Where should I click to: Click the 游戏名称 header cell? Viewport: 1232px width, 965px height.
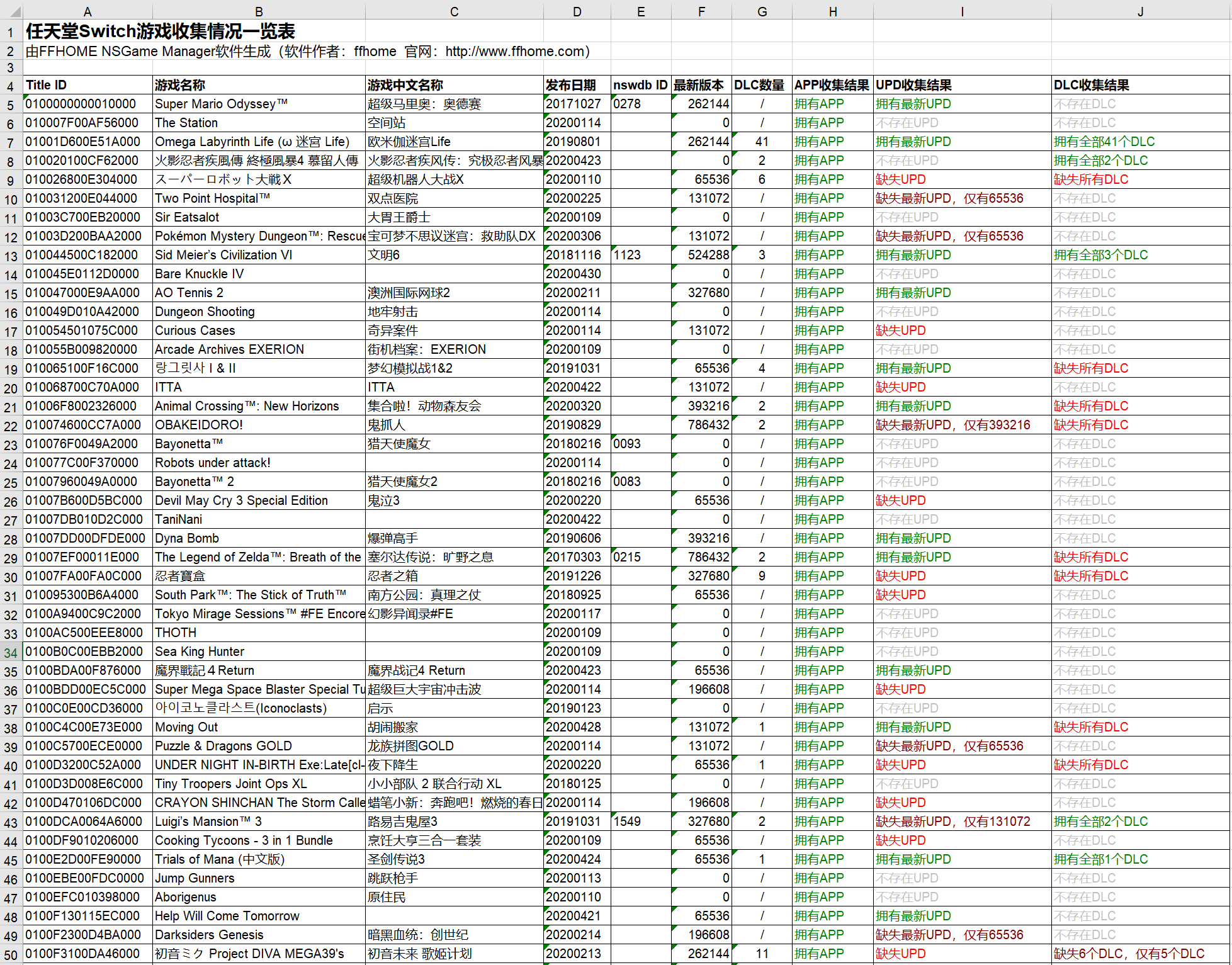point(259,85)
